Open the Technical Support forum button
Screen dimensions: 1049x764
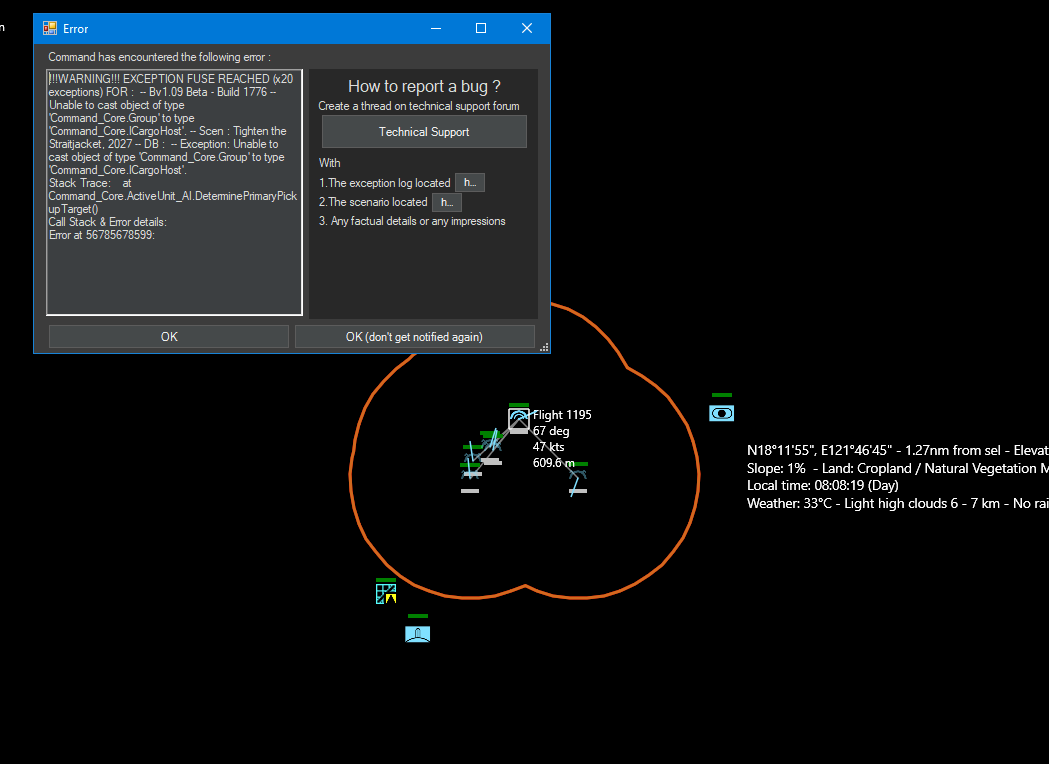tap(424, 132)
